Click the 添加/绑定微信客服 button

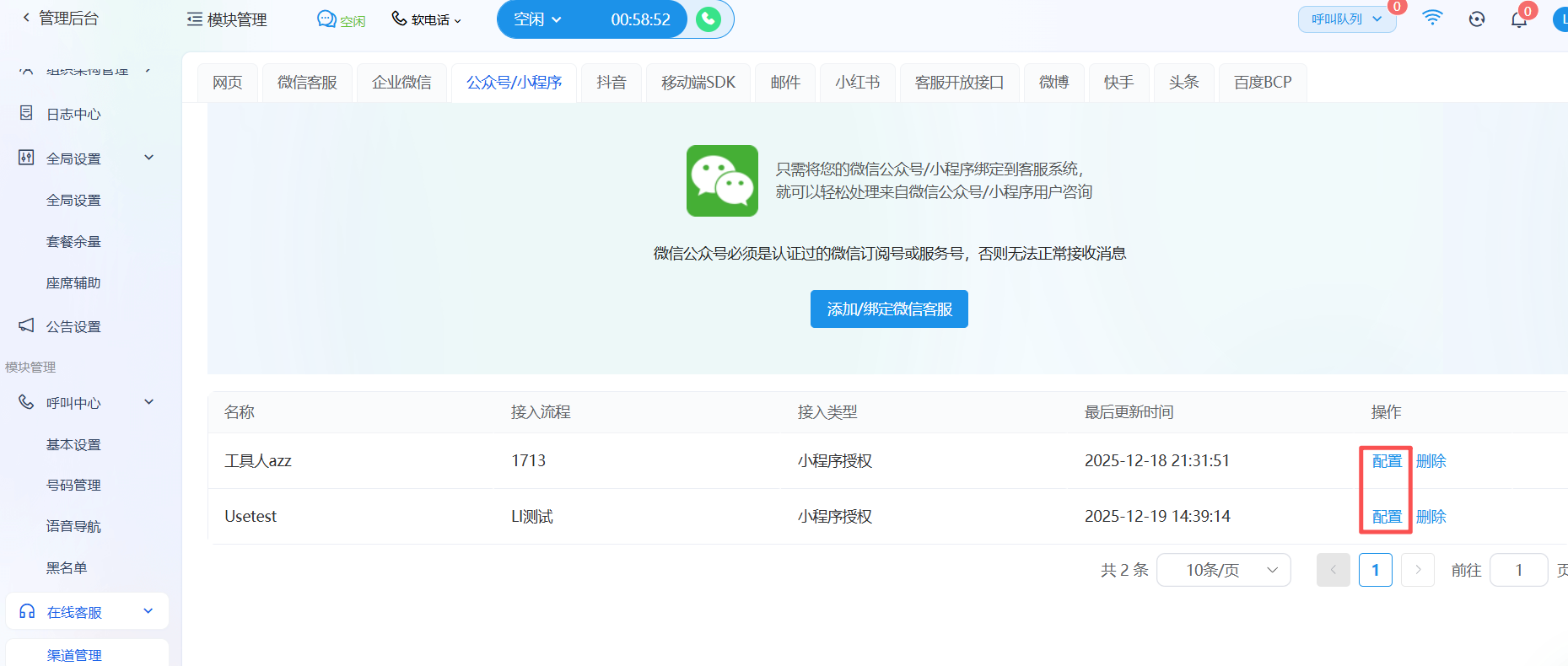tap(889, 309)
